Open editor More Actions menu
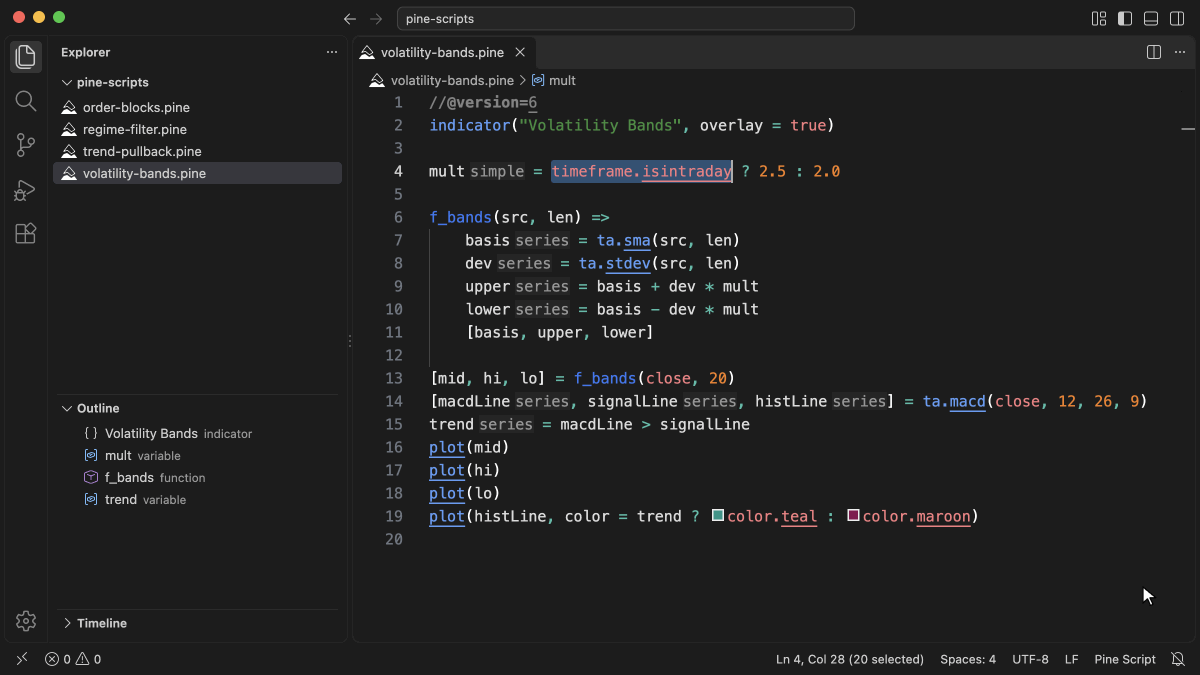This screenshot has width=1200, height=675. click(x=1179, y=52)
